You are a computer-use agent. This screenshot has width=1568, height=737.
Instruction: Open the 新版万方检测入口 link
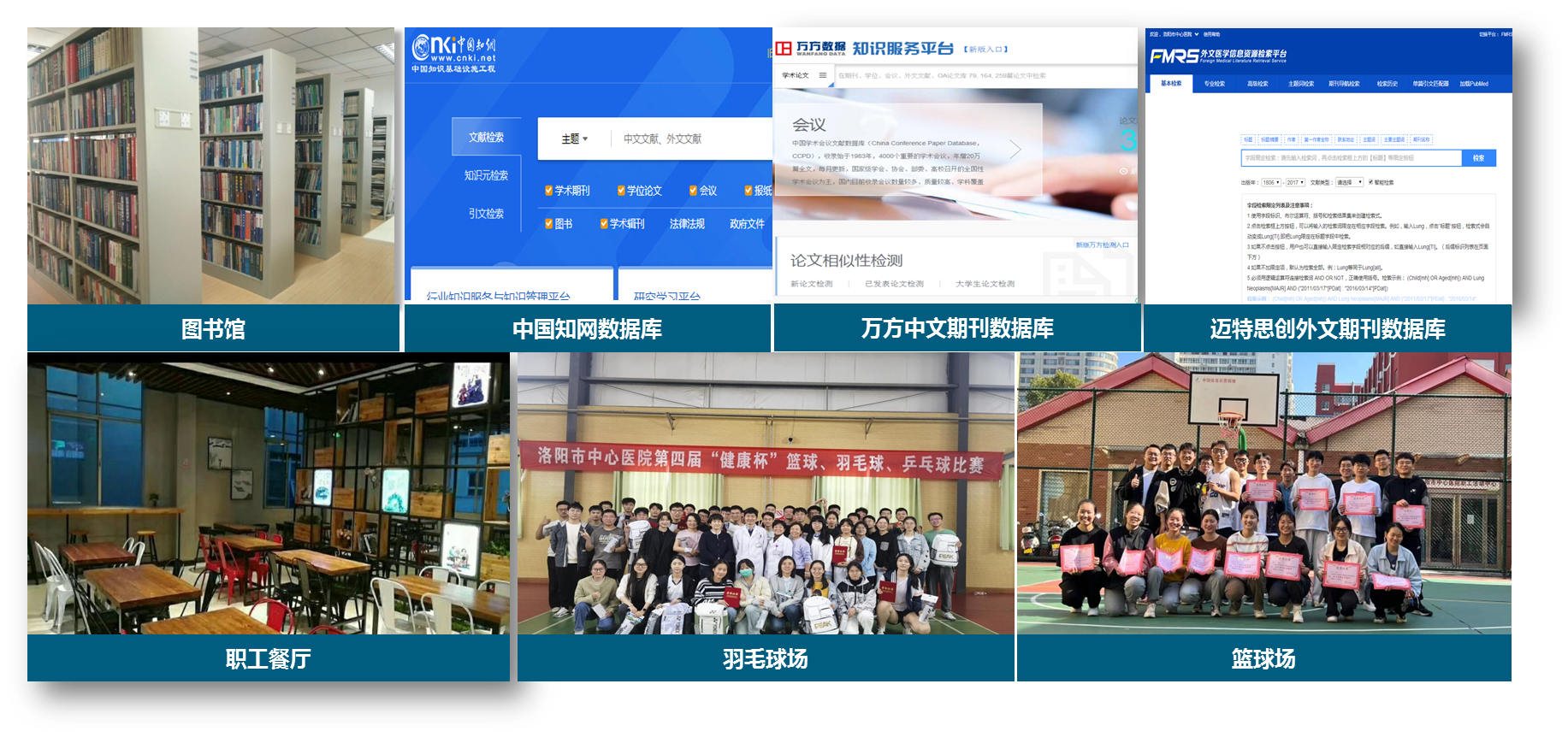tap(1102, 245)
